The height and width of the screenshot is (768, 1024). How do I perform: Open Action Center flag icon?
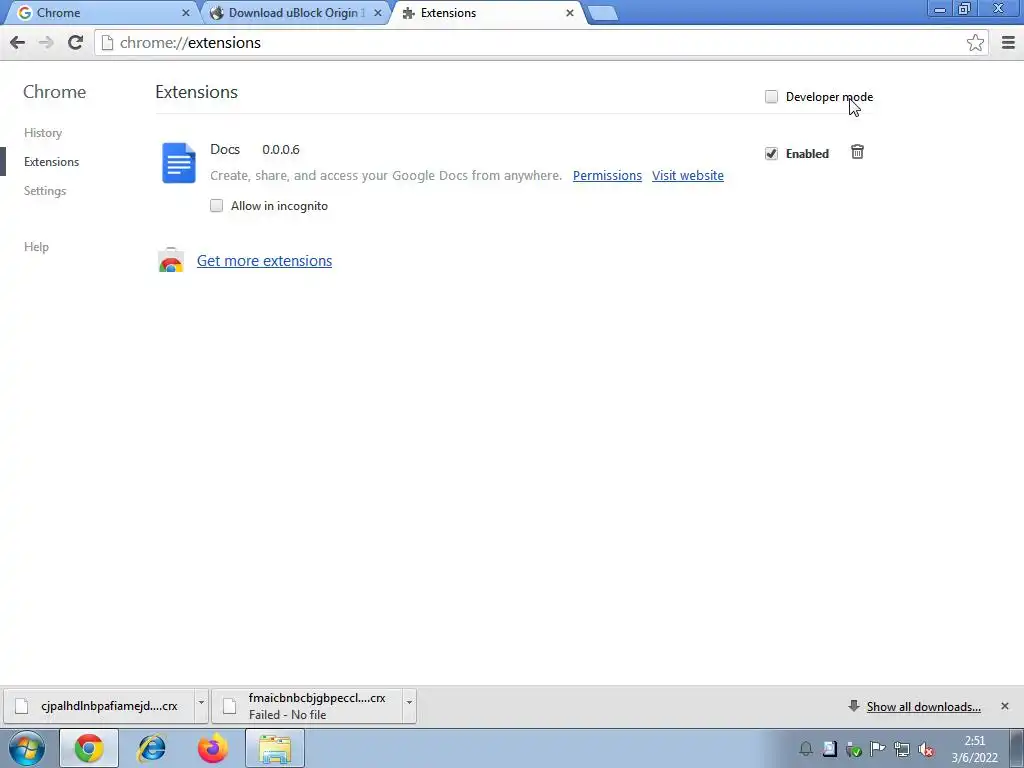pos(878,749)
